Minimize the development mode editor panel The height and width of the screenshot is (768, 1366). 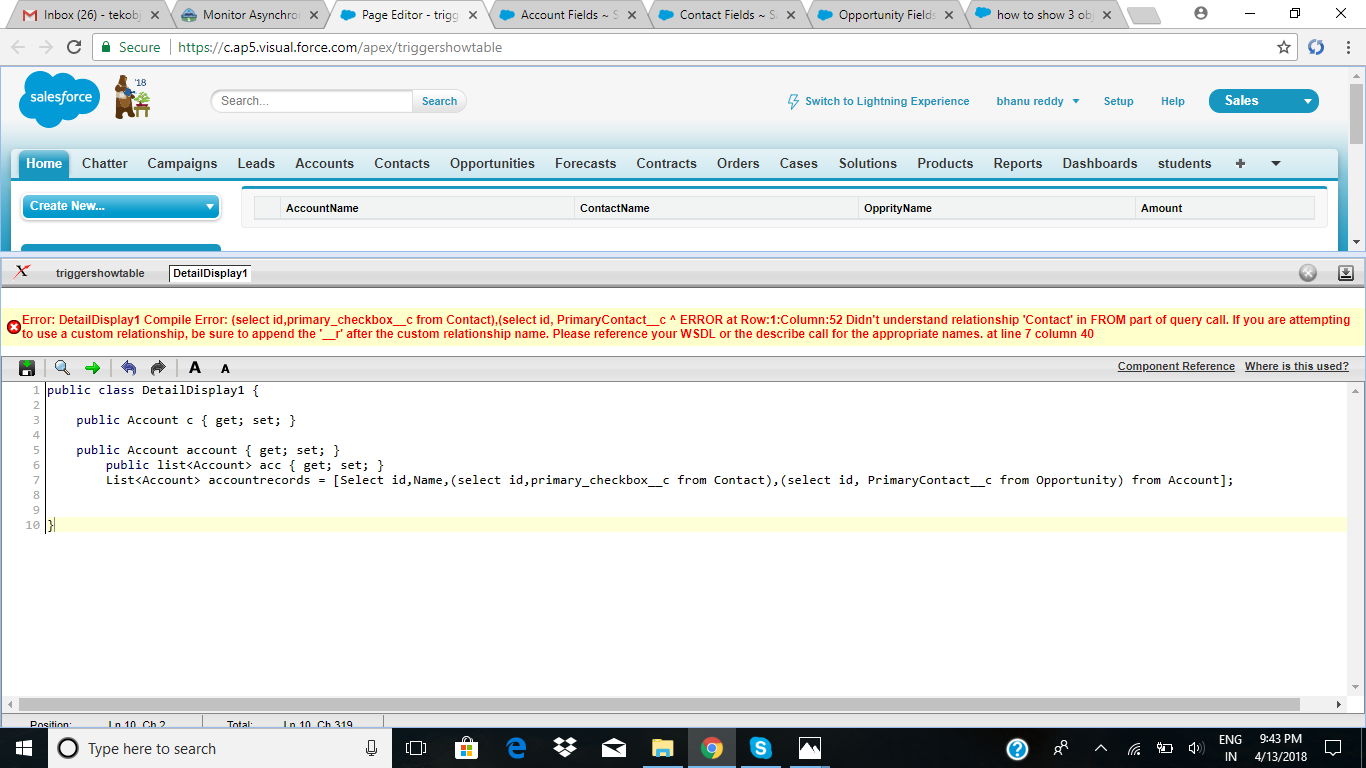click(1345, 273)
